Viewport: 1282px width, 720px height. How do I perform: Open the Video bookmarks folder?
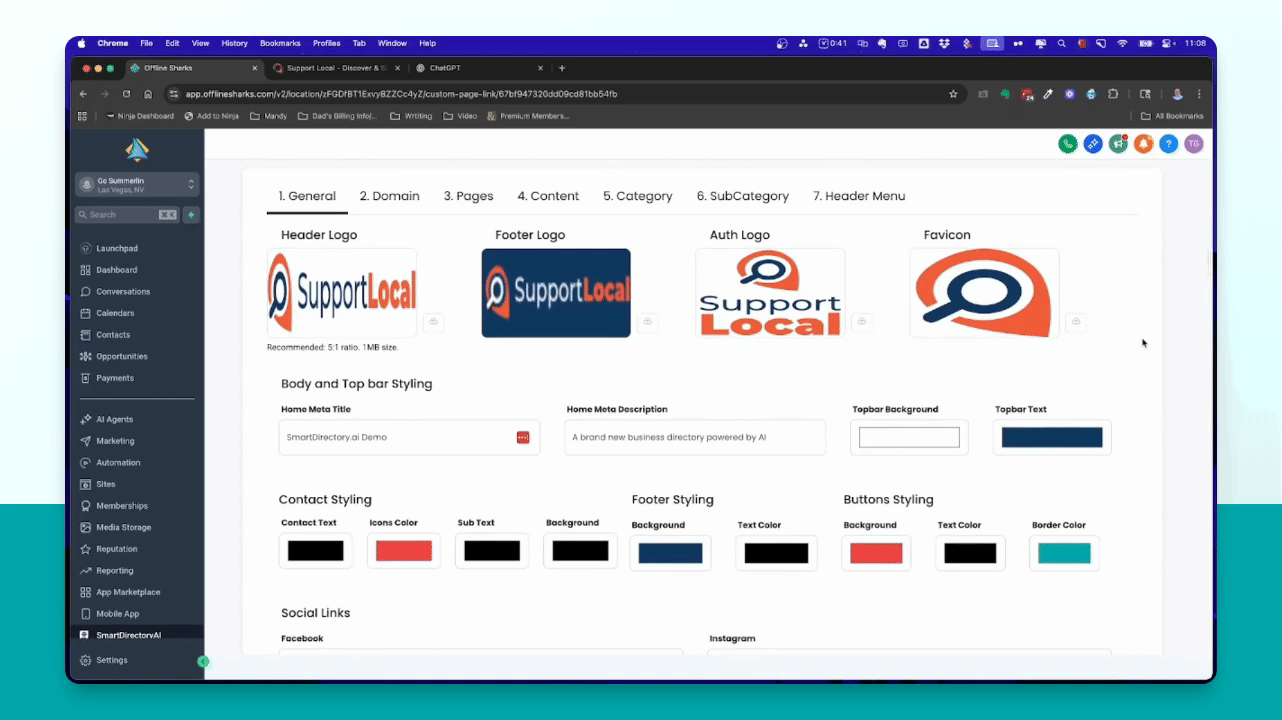click(x=460, y=116)
